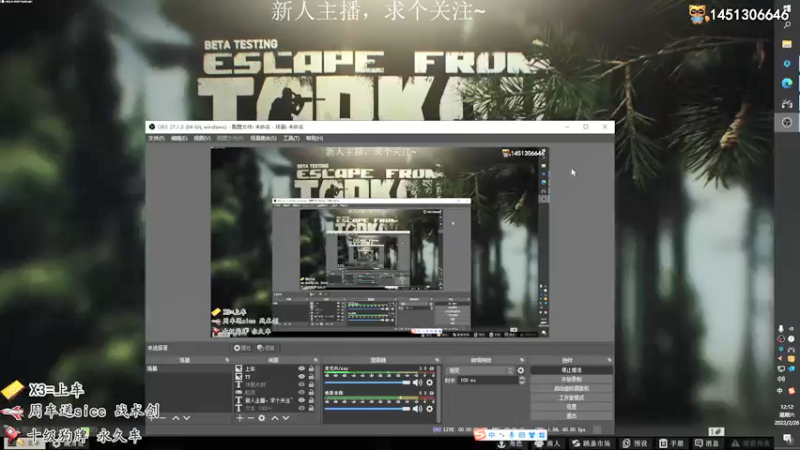Screen dimensions: 800x450
Task: Click the 滤镜 filters button above sources
Action: 266,348
